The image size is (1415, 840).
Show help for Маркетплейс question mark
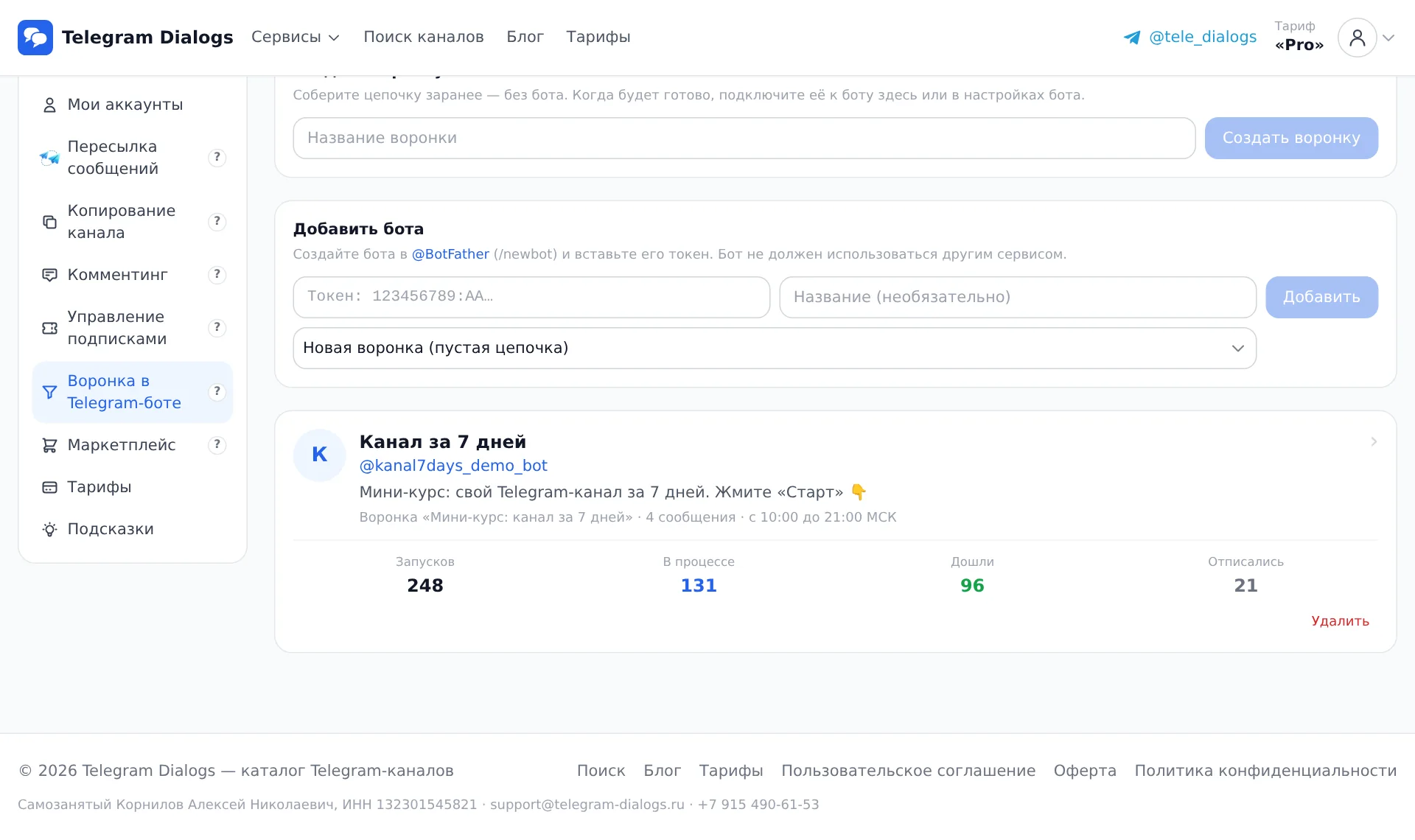[217, 444]
